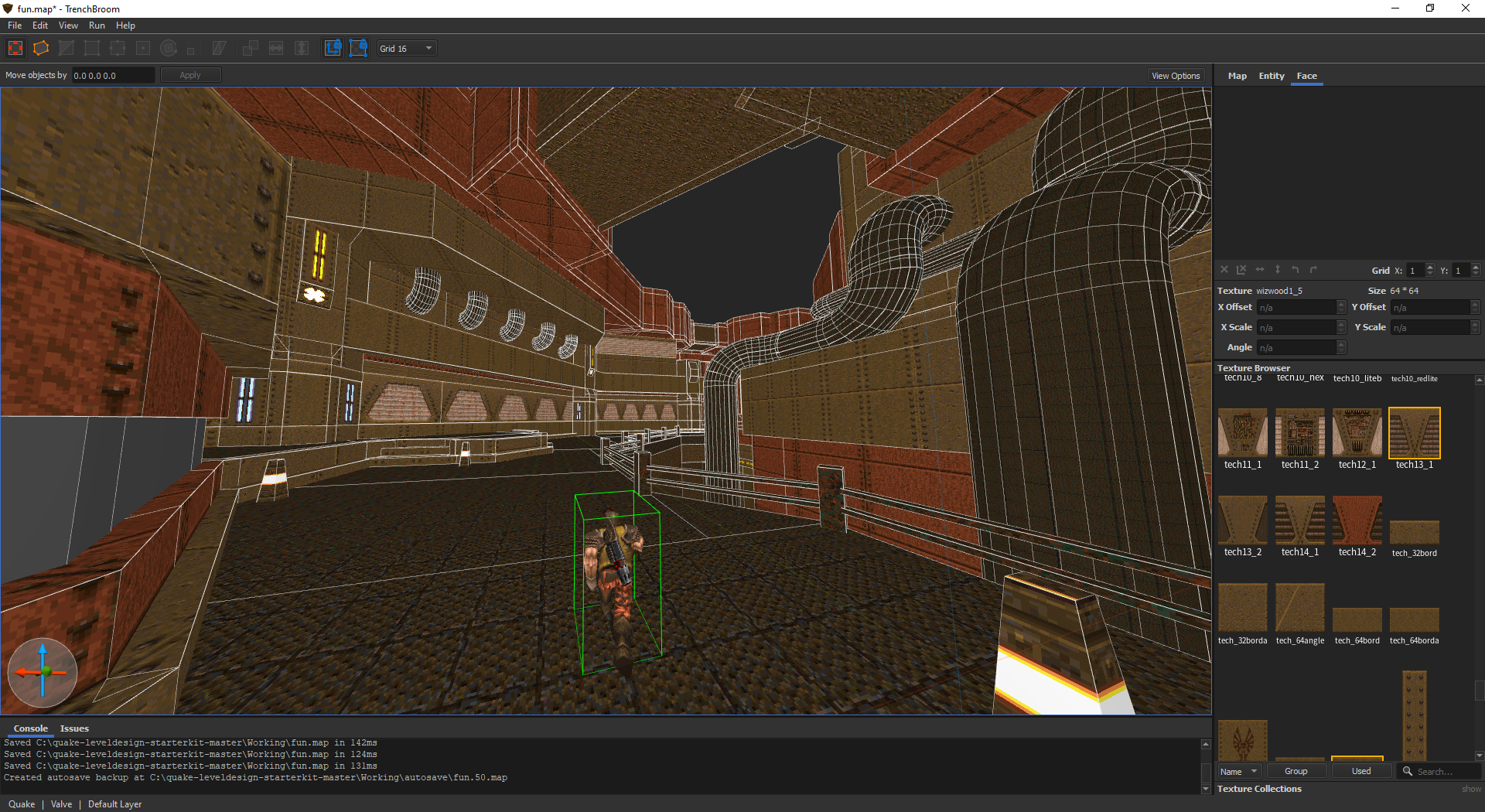This screenshot has height=812, width=1485.
Task: Rotate texture clockwise icon
Action: coord(1313,270)
